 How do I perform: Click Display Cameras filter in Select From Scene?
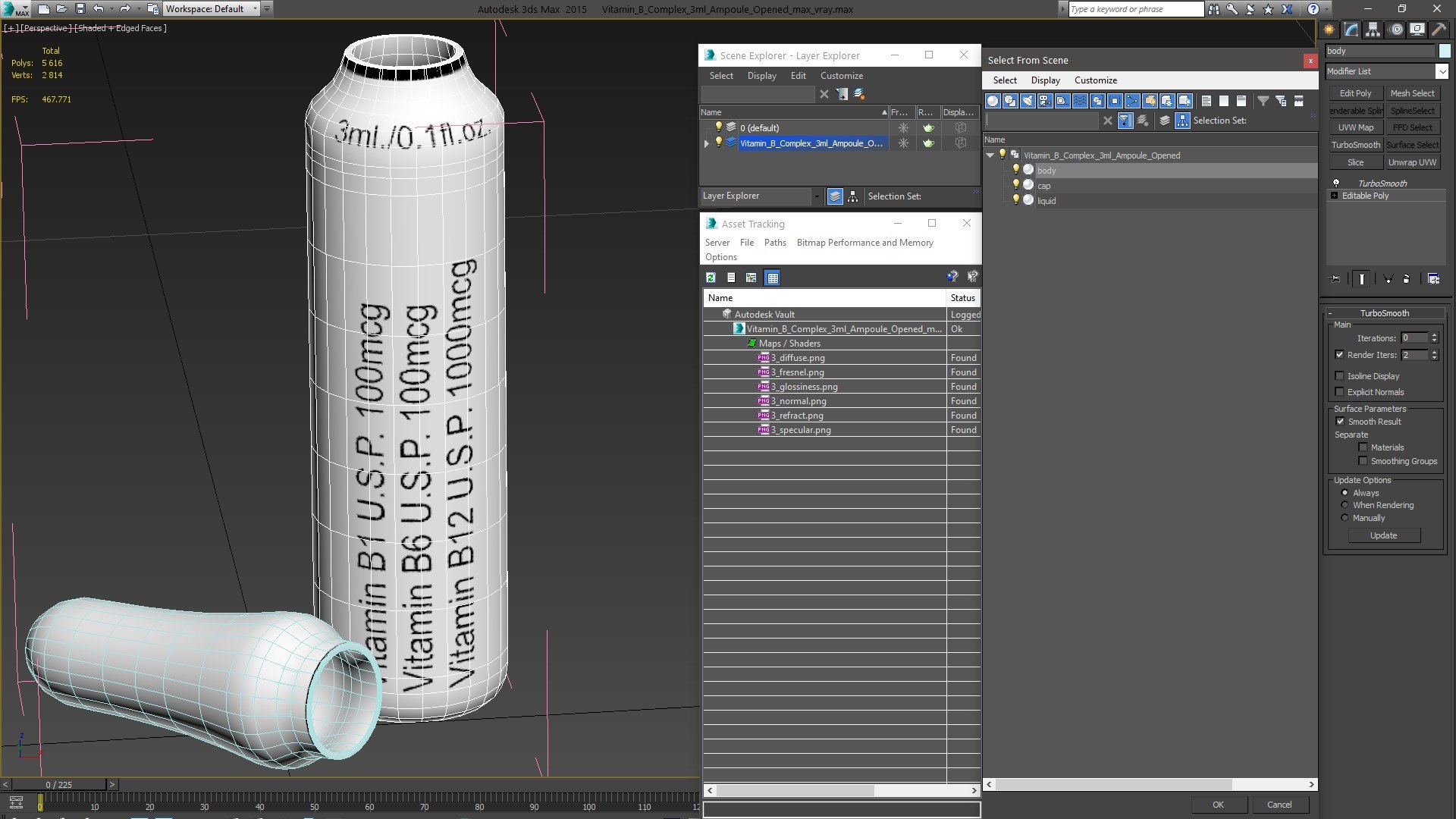tap(1045, 101)
